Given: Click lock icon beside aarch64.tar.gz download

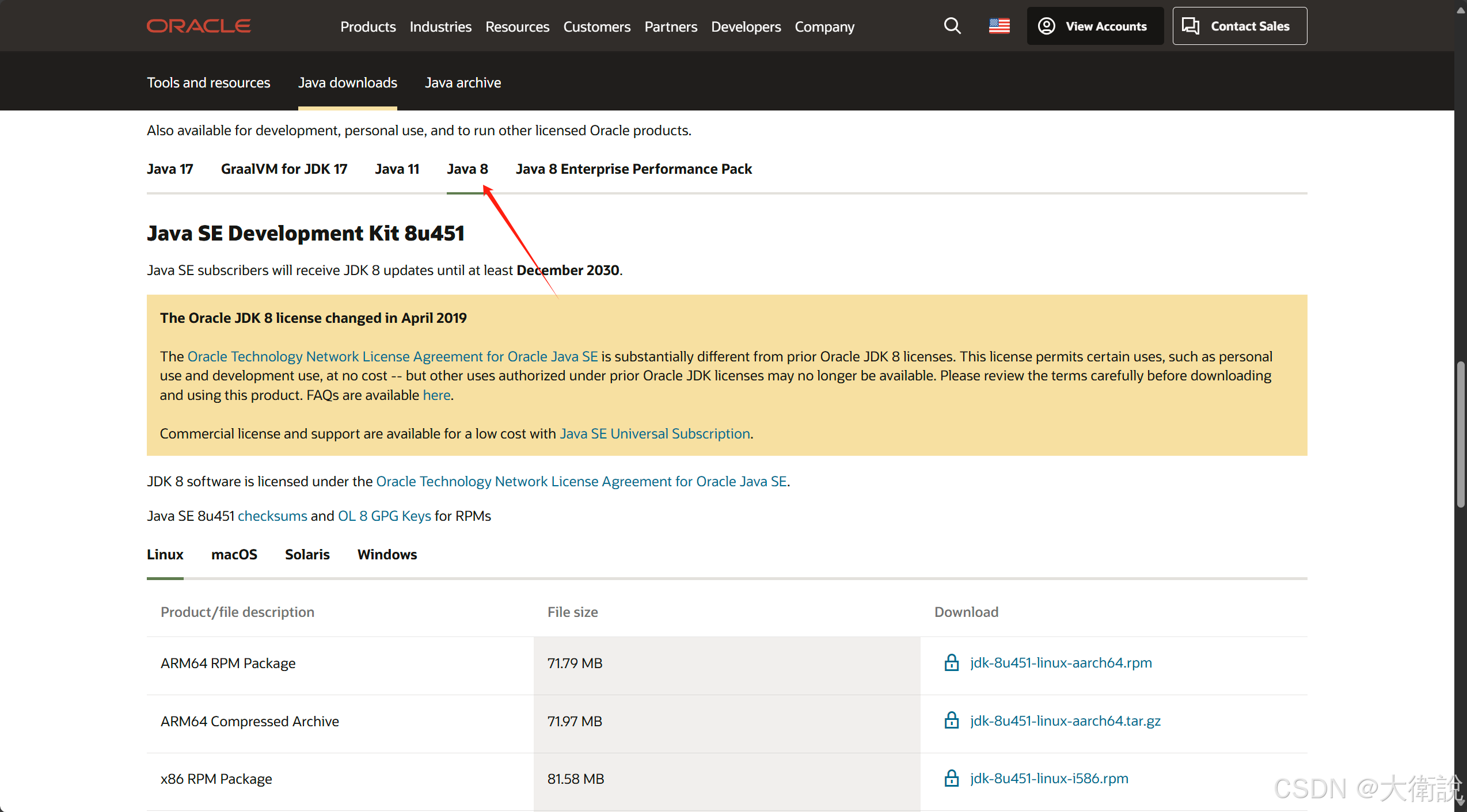Looking at the screenshot, I should [x=952, y=720].
